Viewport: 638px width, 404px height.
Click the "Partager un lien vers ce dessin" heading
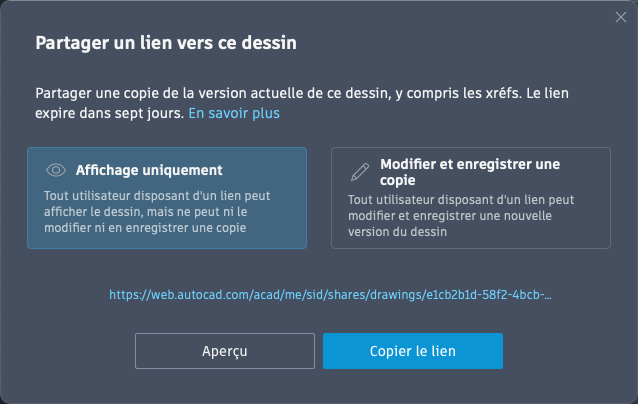(x=166, y=43)
